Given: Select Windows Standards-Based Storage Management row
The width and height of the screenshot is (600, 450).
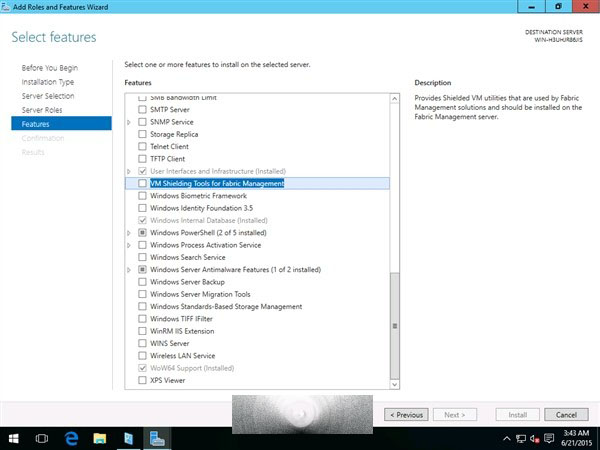Looking at the screenshot, I should coord(257,307).
